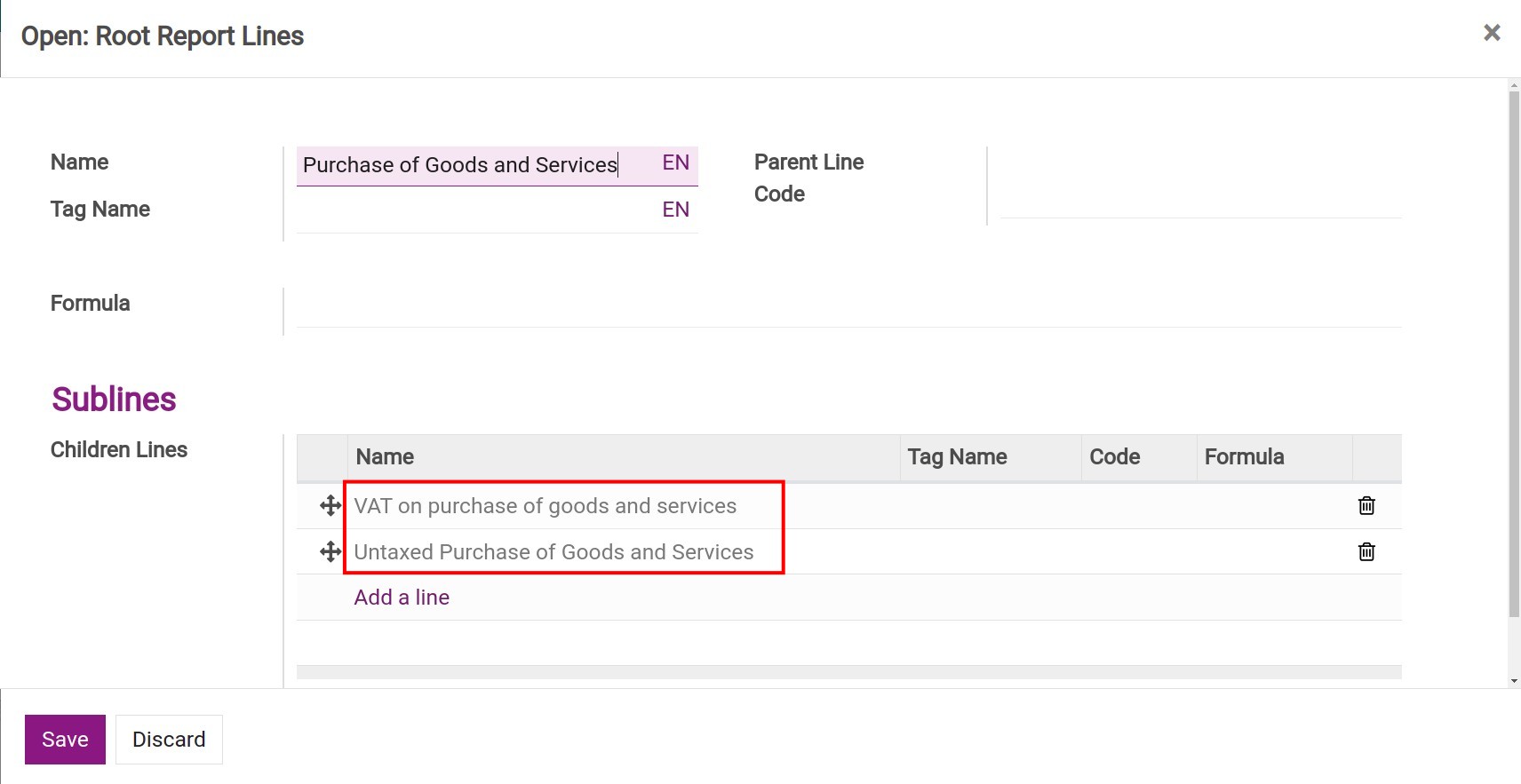Sort by Code column header
This screenshot has width=1521, height=784.
1139,457
